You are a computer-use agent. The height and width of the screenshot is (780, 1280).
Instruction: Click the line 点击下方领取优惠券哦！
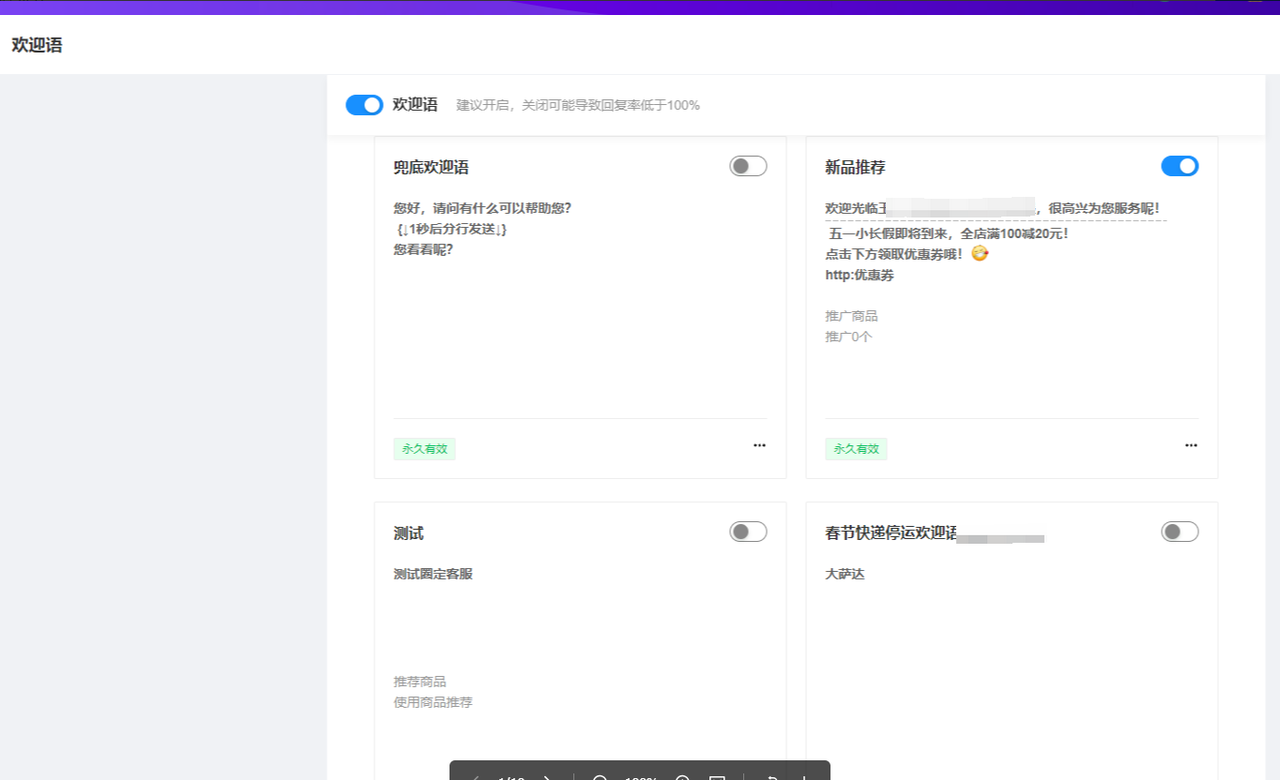[x=895, y=254]
